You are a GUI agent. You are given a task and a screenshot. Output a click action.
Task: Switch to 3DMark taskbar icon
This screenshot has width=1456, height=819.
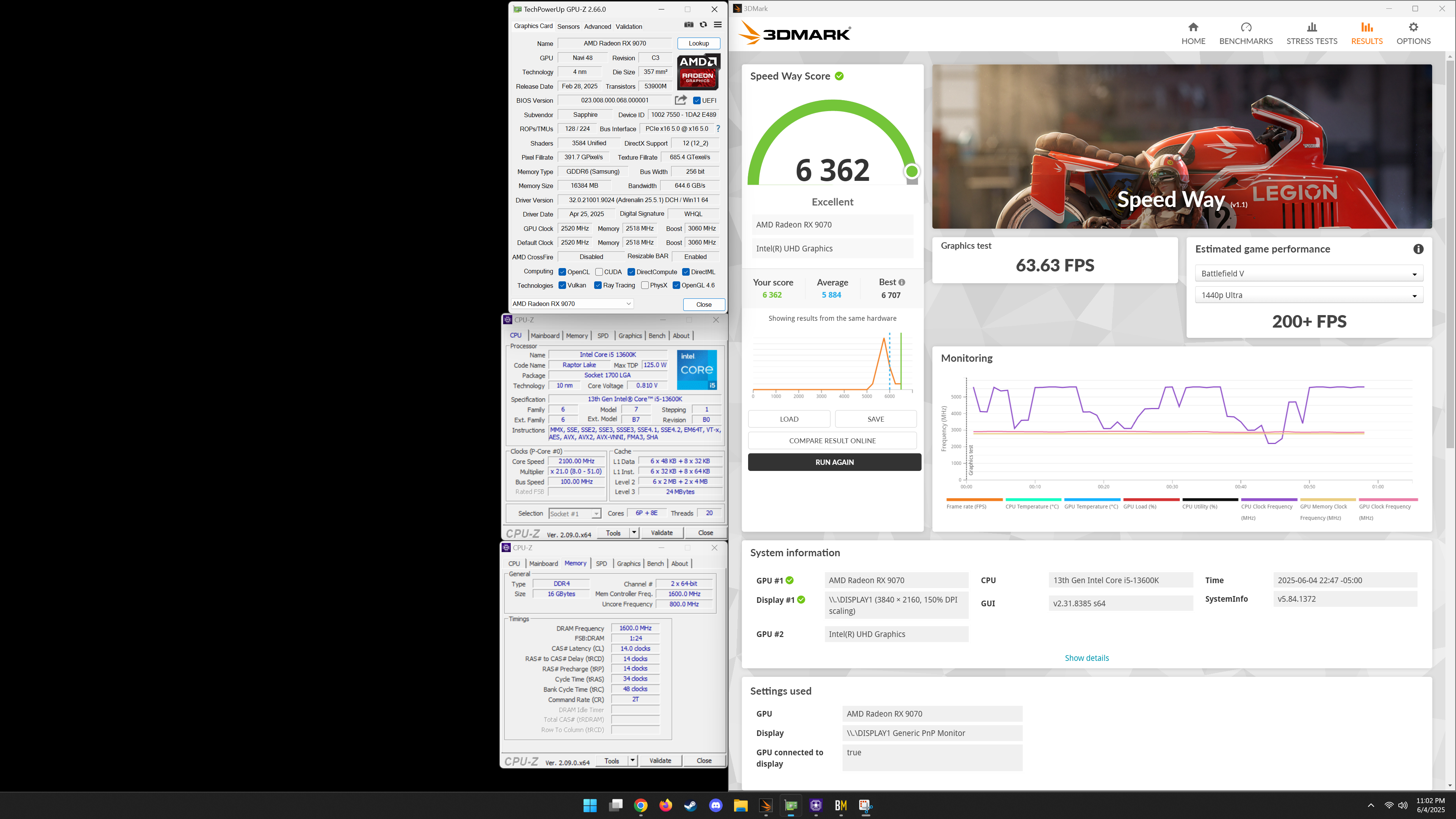tap(766, 805)
